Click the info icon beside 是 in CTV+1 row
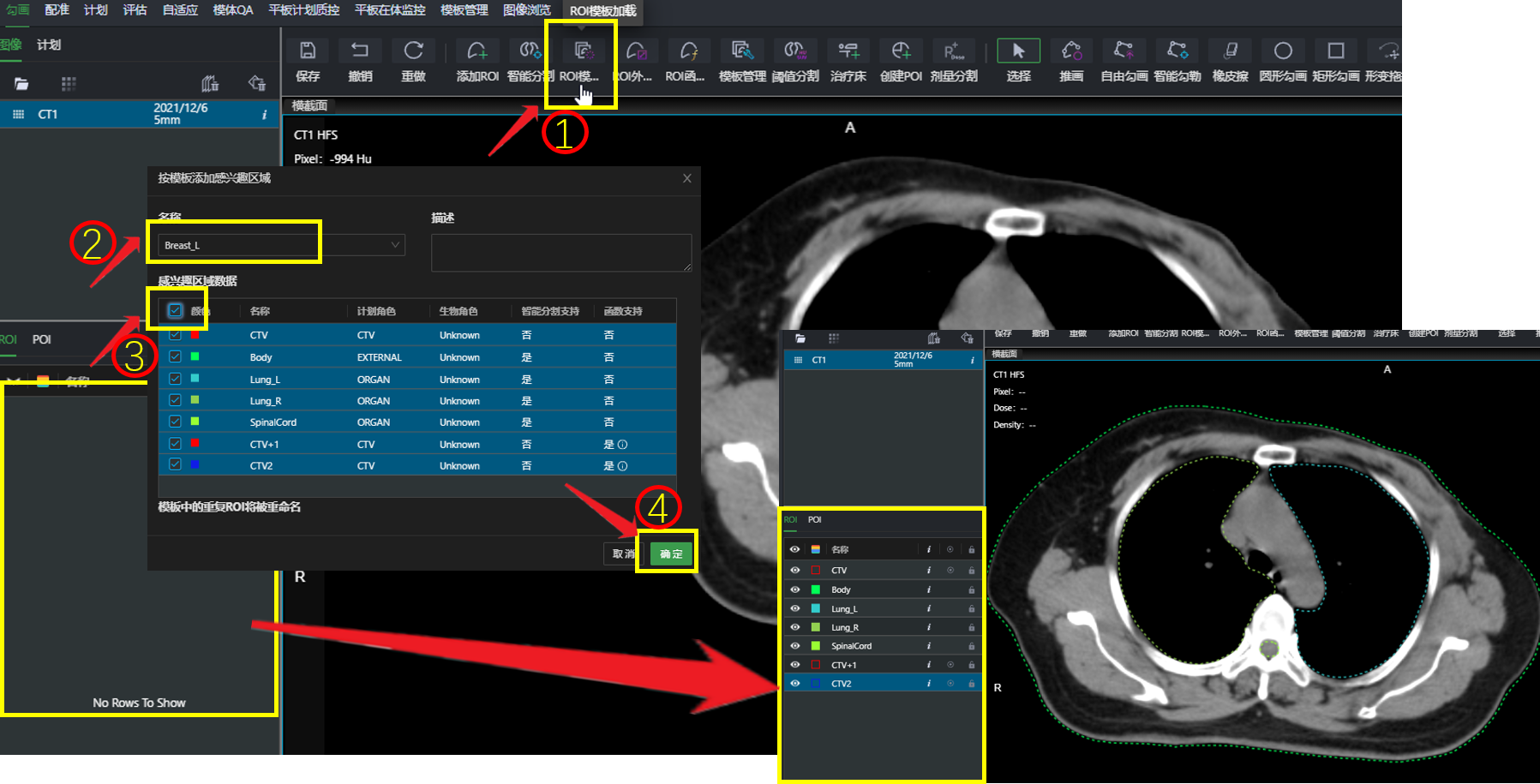The image size is (1540, 784). coord(623,444)
